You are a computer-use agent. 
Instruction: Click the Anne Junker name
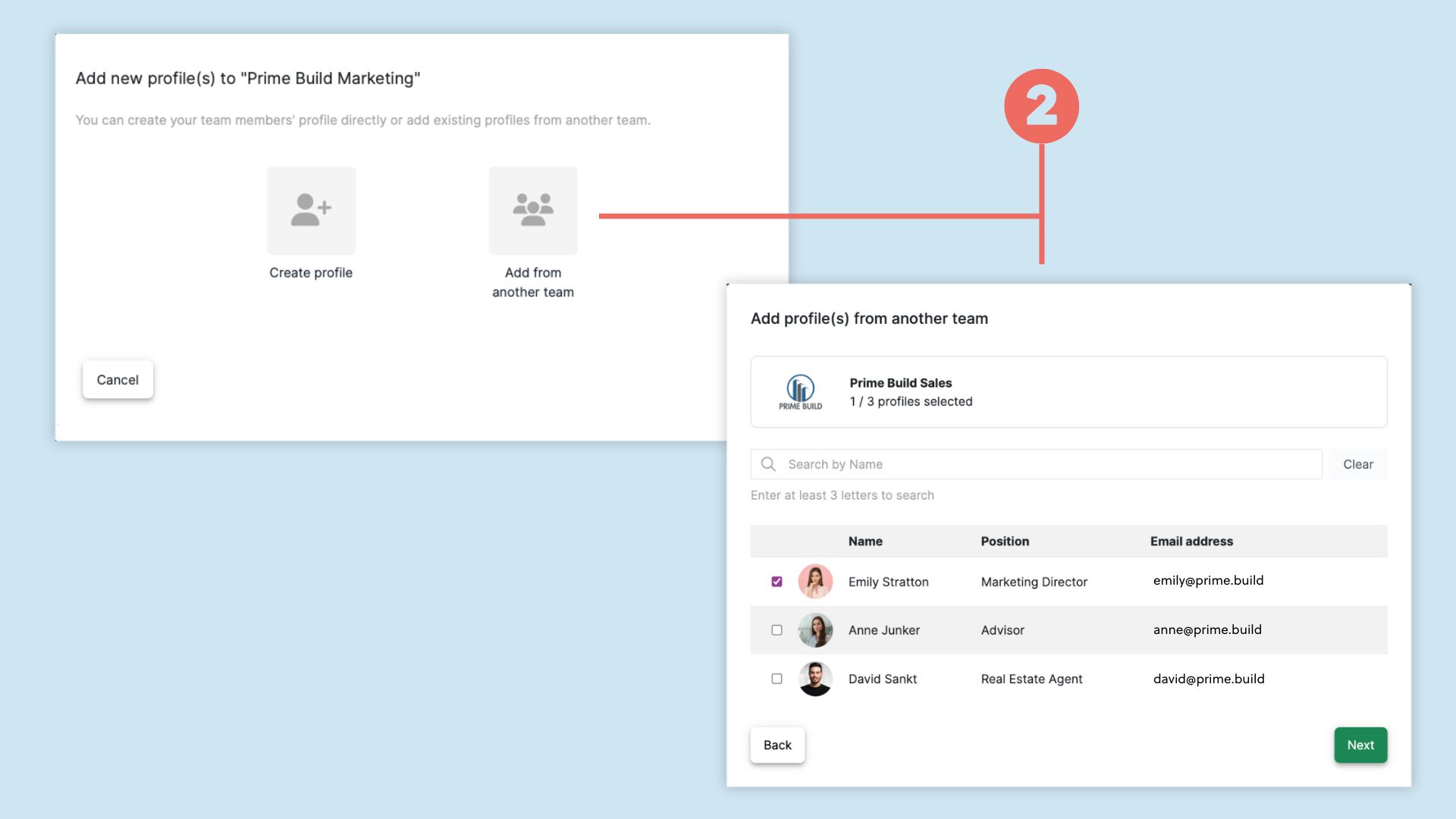point(883,630)
